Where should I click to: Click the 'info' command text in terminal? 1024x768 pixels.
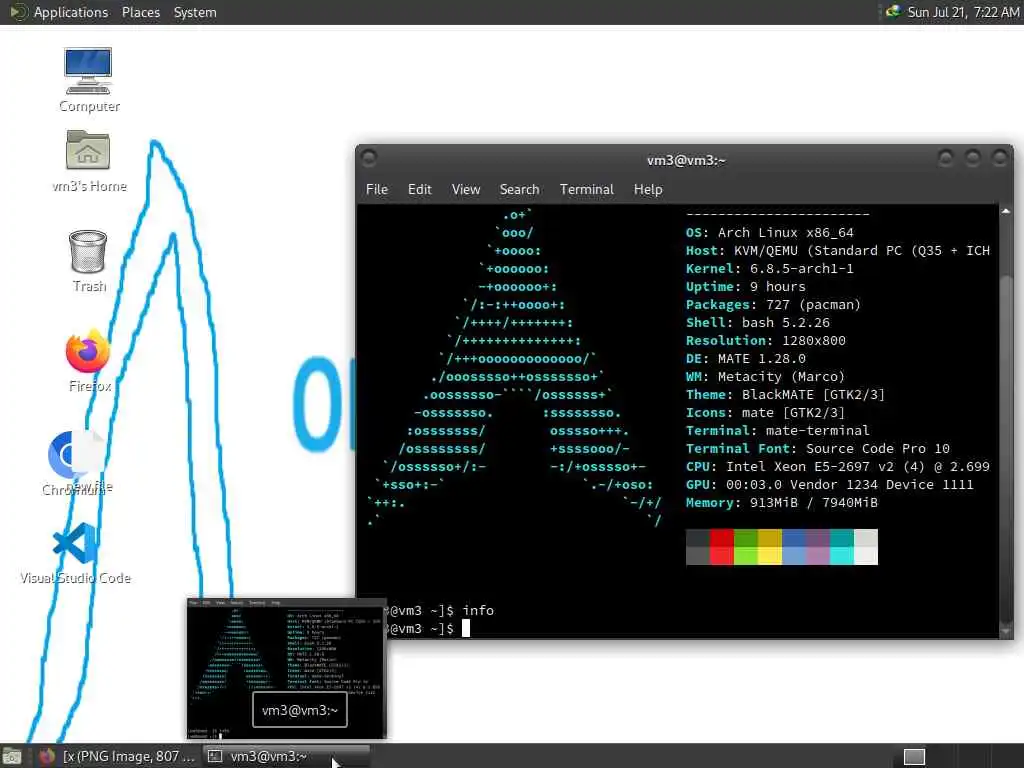[x=478, y=610]
